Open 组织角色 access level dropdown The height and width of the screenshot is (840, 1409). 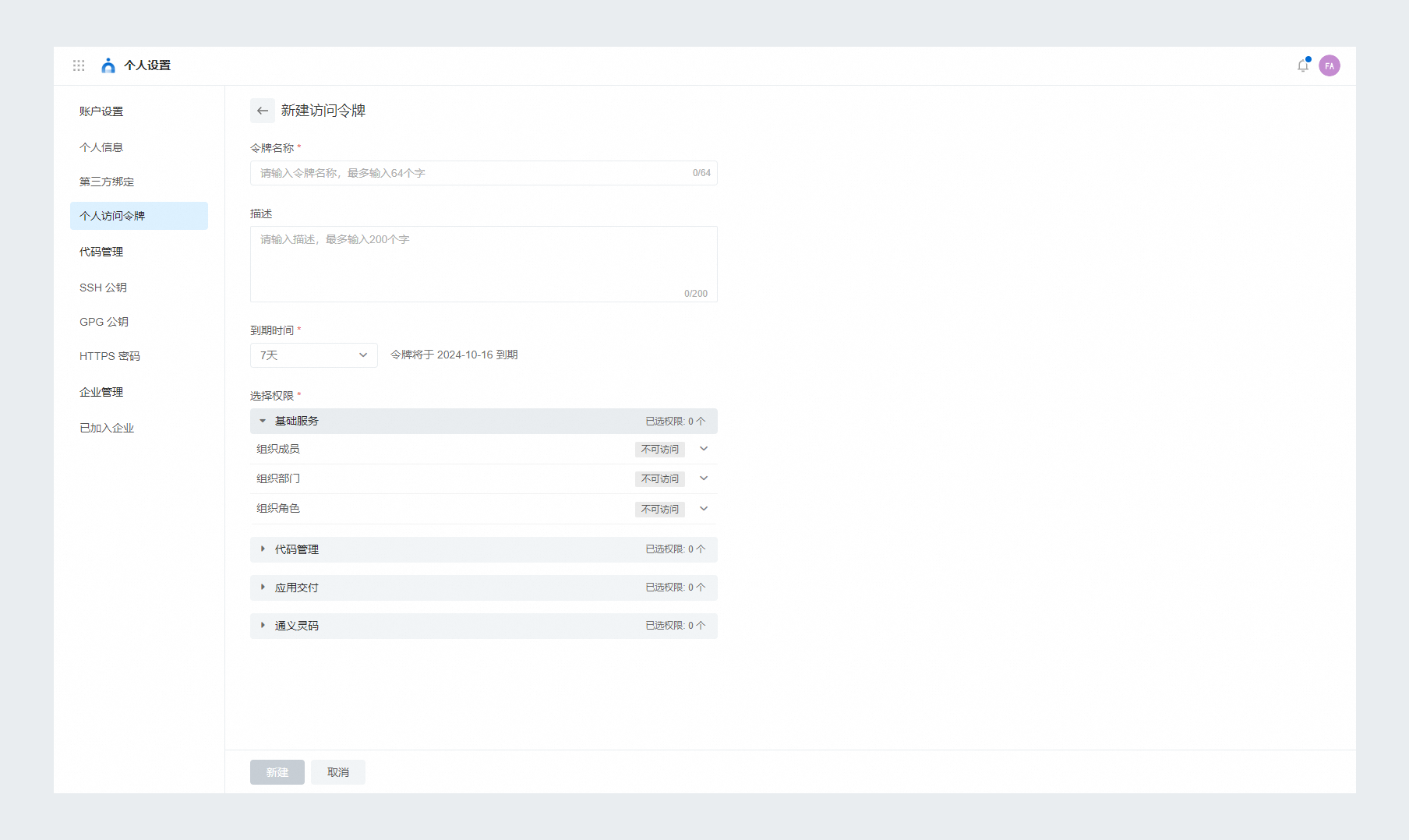pos(704,509)
